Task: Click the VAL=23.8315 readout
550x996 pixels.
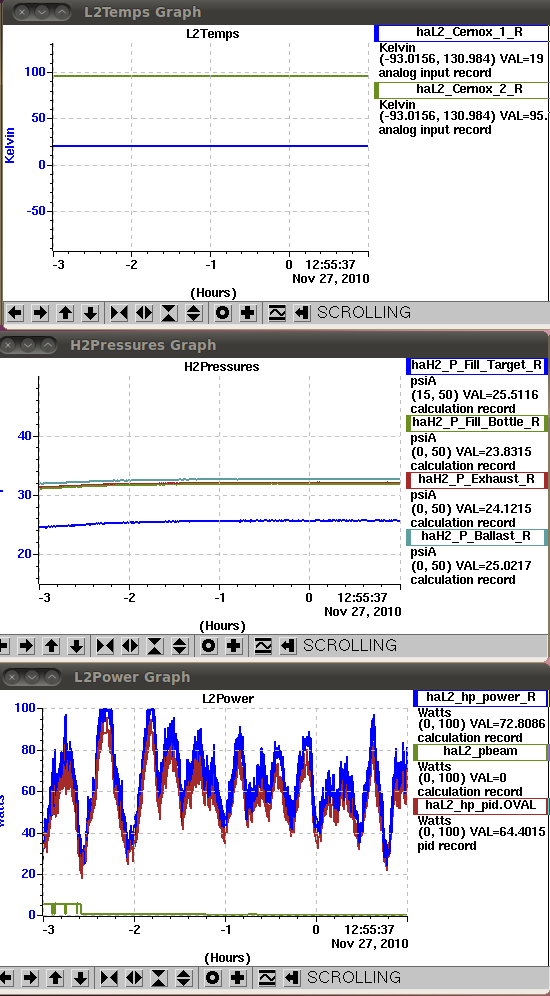Action: (497, 452)
